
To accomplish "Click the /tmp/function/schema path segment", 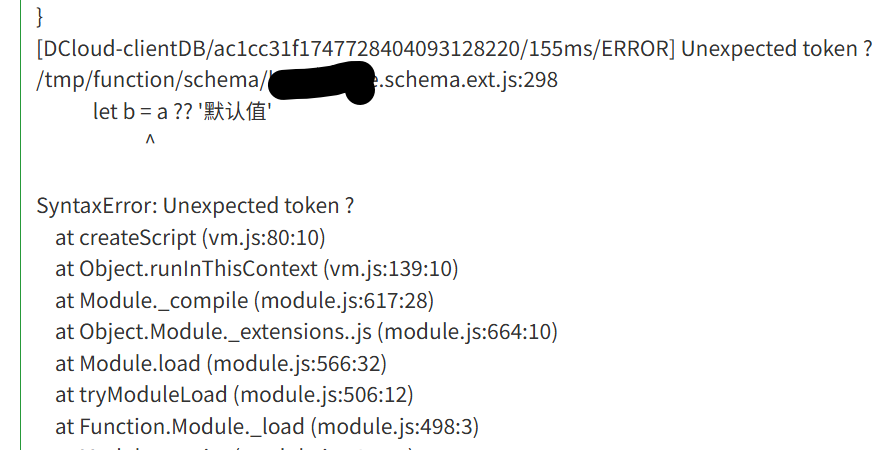I will pyautogui.click(x=148, y=80).
